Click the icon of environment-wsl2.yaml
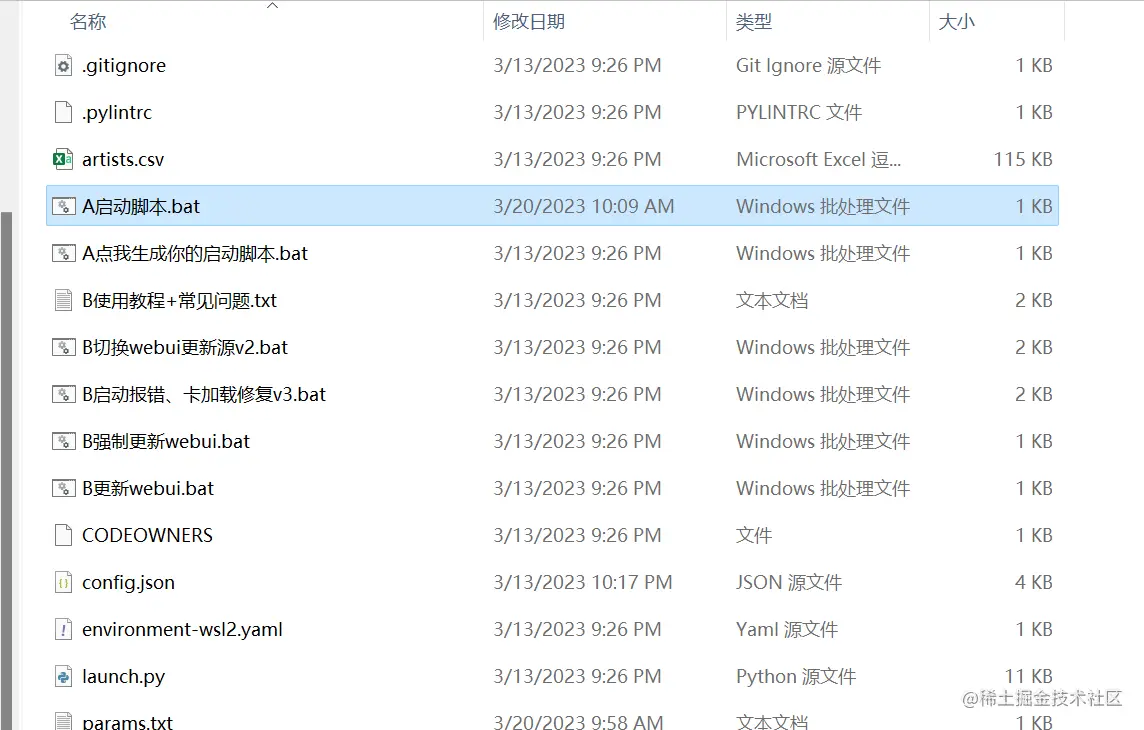 [x=63, y=629]
